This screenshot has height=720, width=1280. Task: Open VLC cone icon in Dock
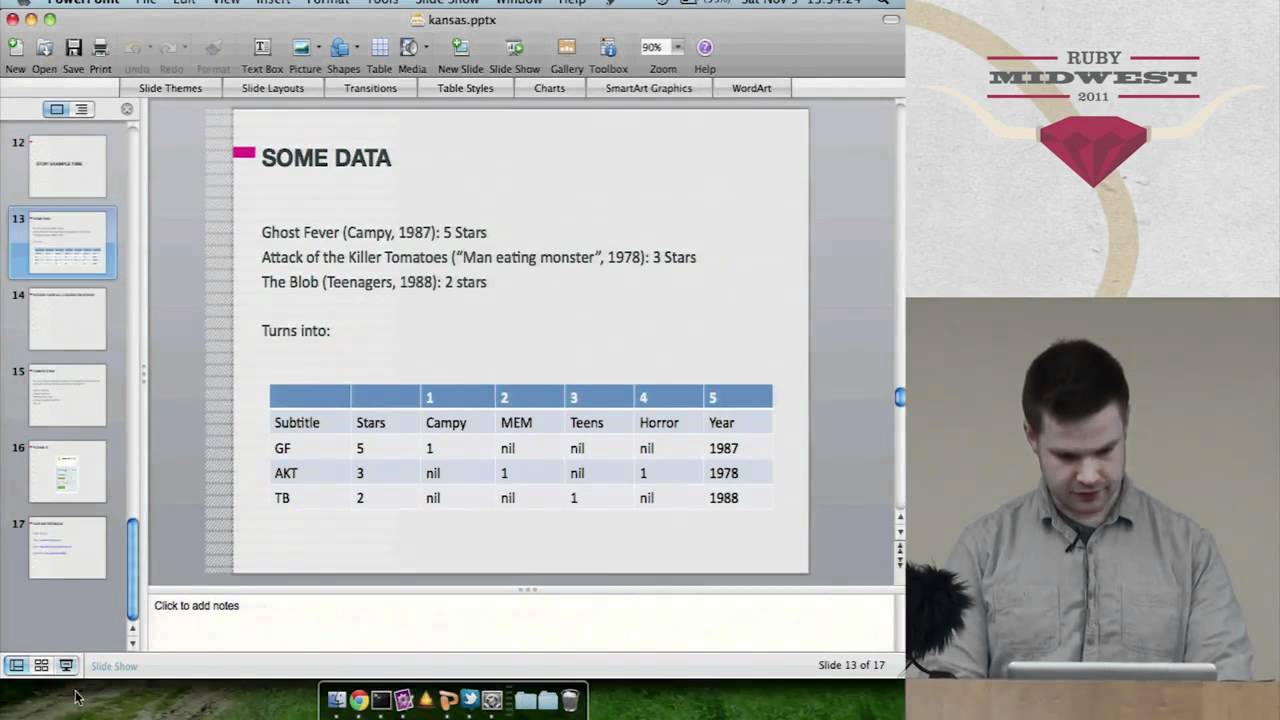click(426, 700)
